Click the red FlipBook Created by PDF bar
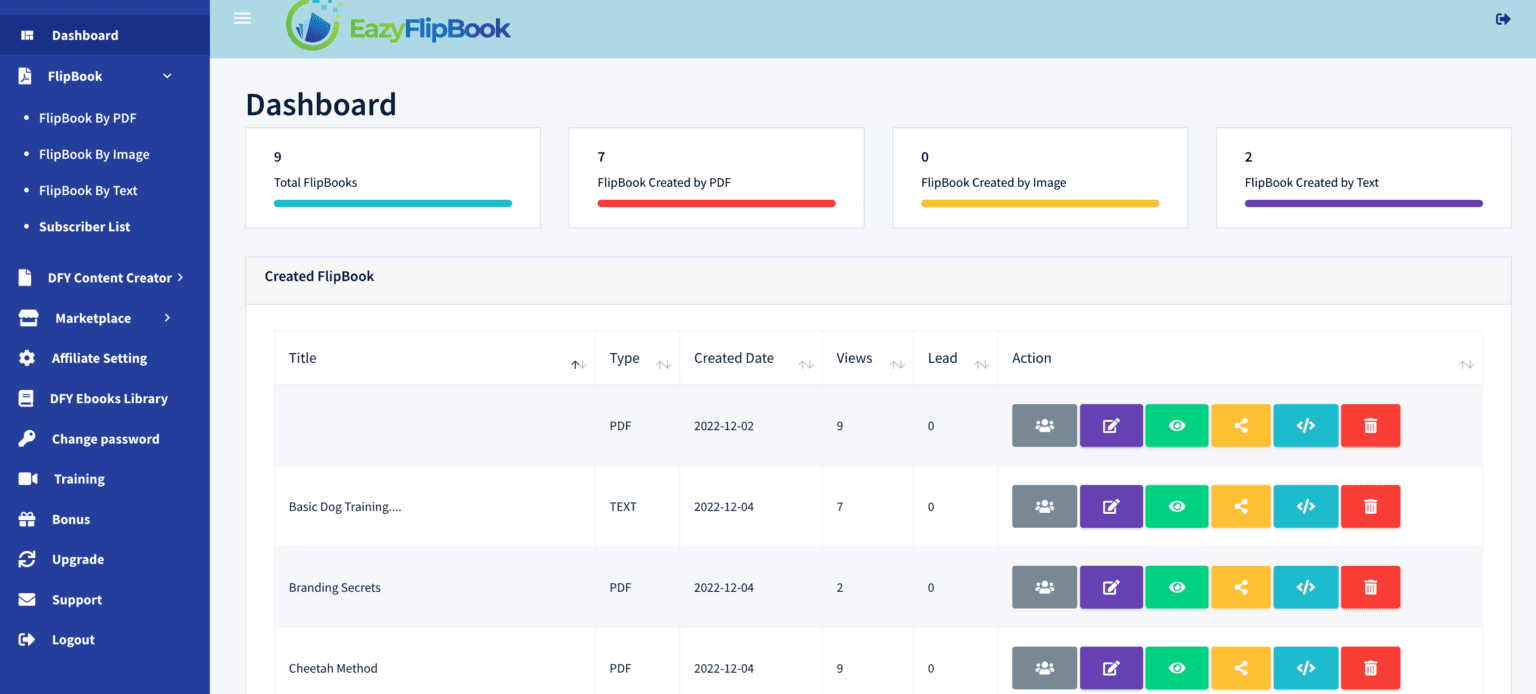 [716, 203]
